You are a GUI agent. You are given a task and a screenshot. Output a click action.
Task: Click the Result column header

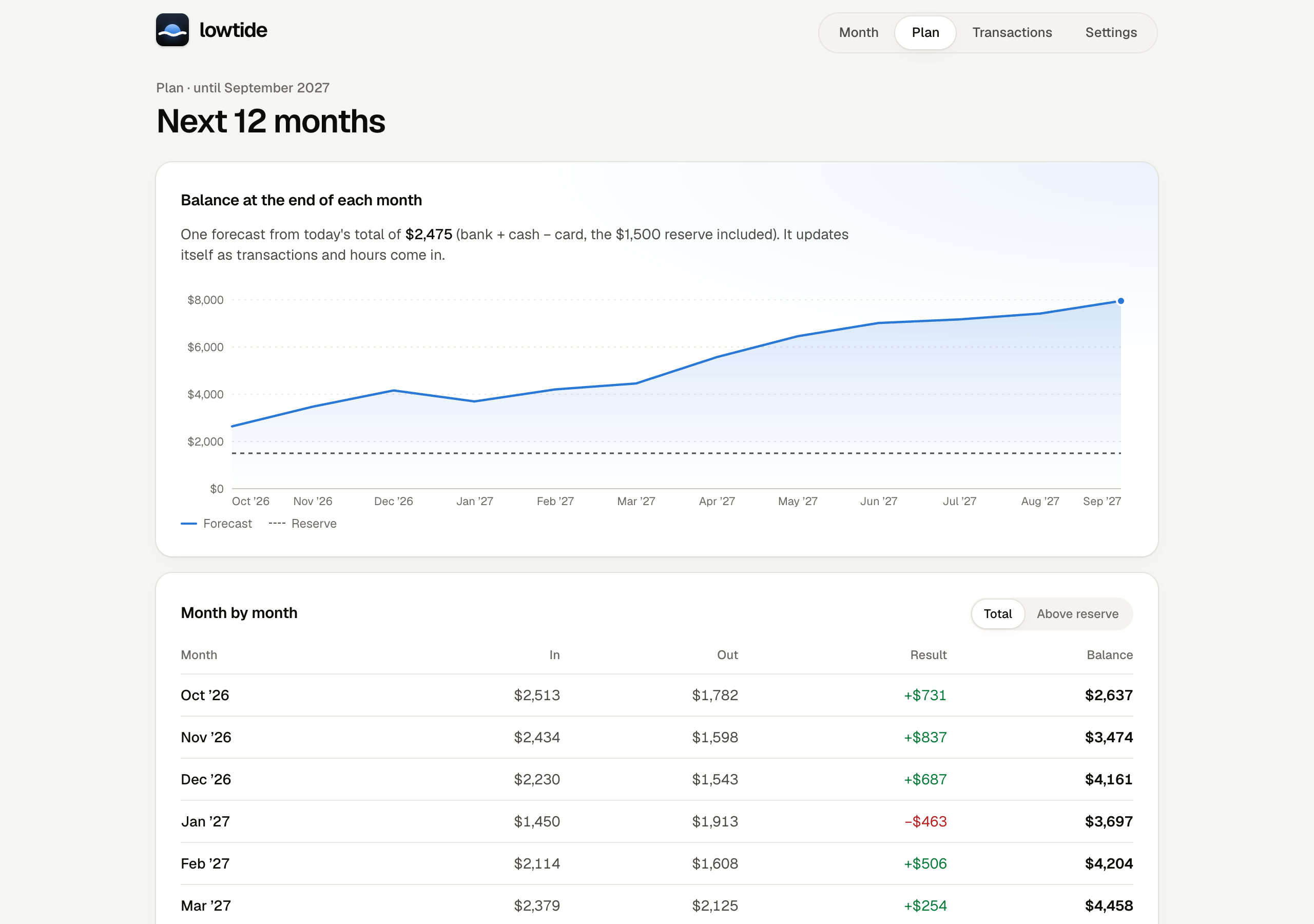click(929, 655)
